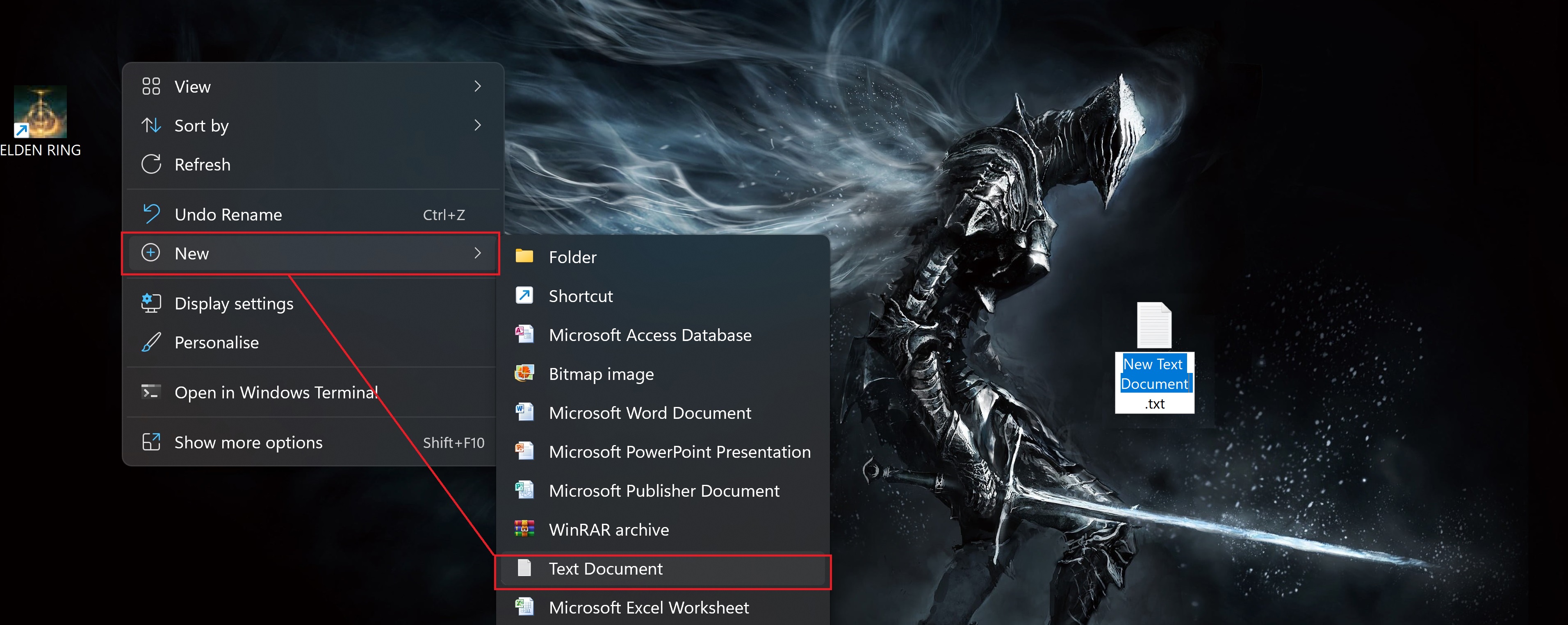Expand the New submenu chevron
Screen dimensions: 1568x625
point(478,253)
